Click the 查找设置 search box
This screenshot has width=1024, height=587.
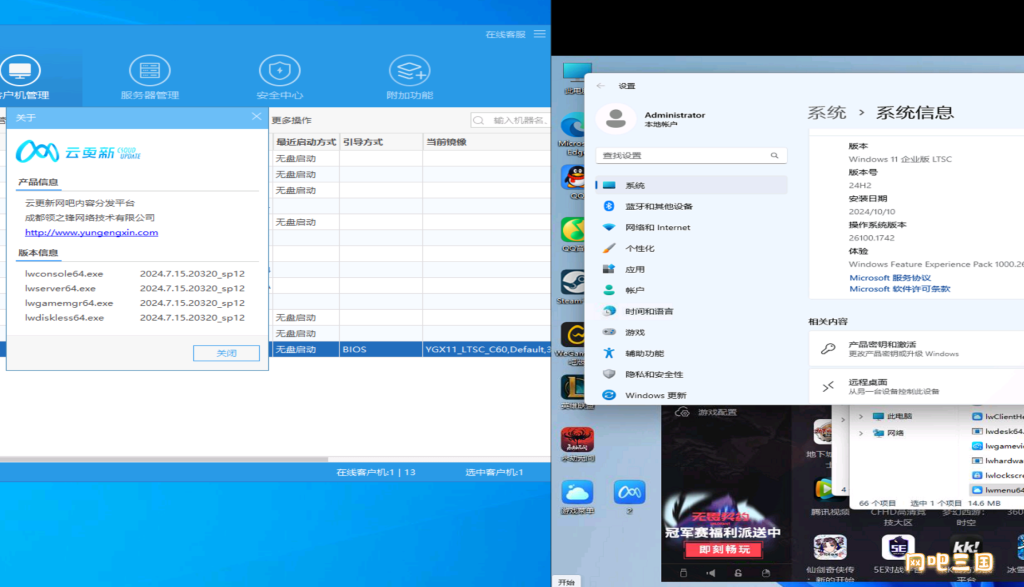point(691,155)
